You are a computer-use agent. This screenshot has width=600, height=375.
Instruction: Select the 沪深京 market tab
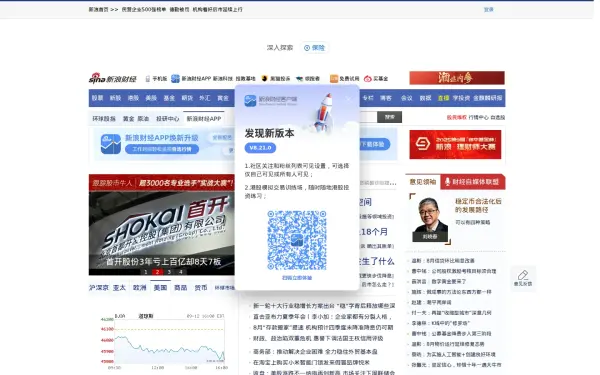coord(99,288)
